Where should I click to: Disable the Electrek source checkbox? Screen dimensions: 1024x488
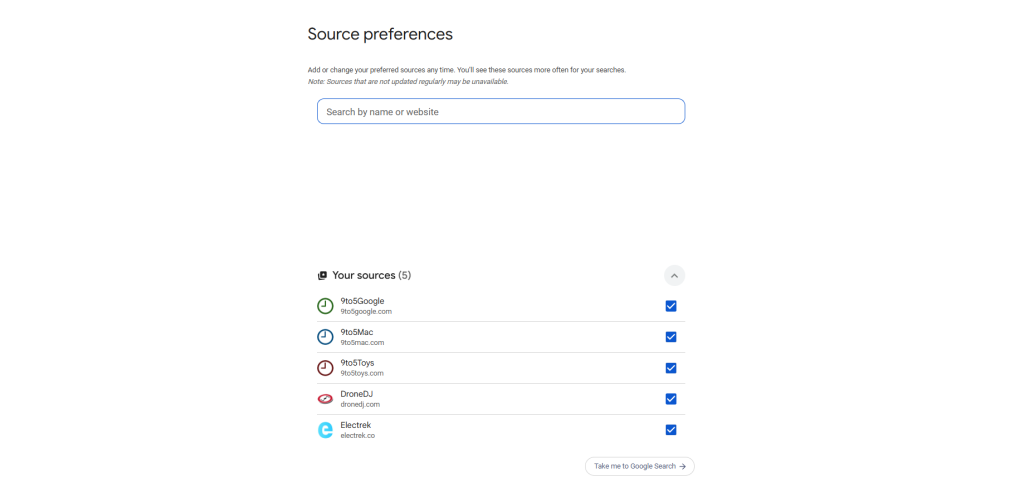click(x=671, y=430)
